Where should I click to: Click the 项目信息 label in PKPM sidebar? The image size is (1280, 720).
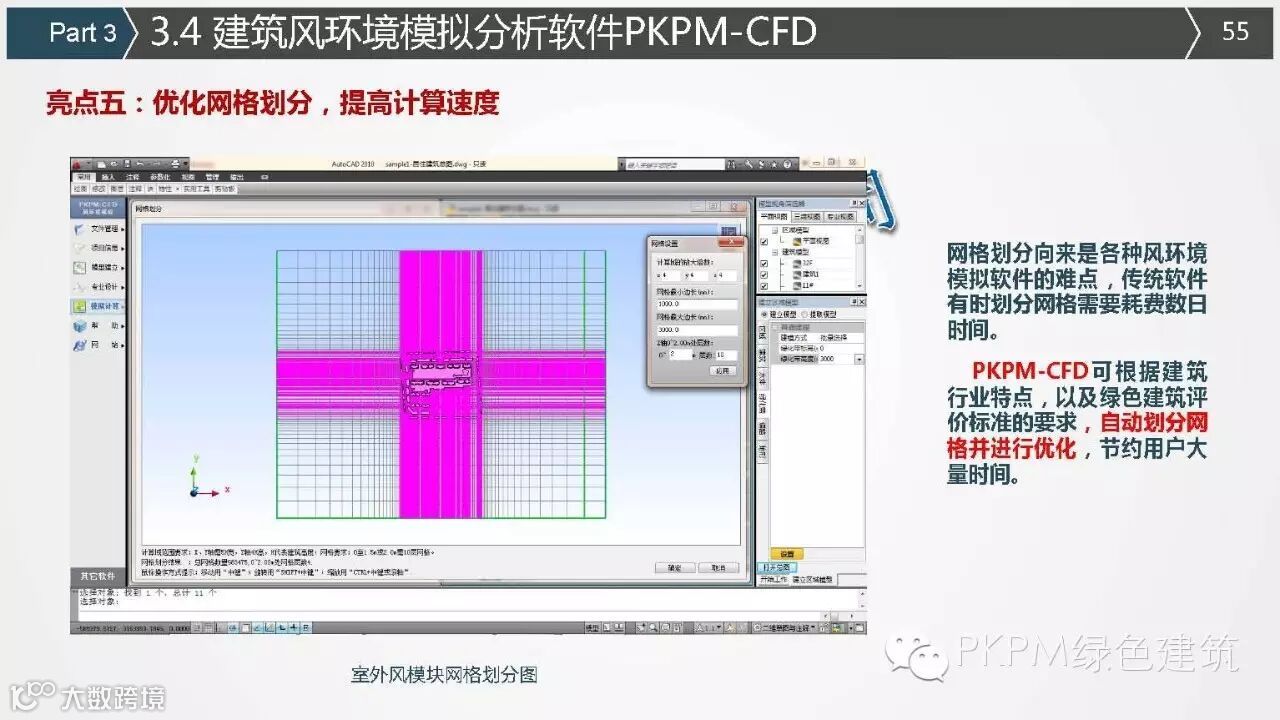[104, 248]
